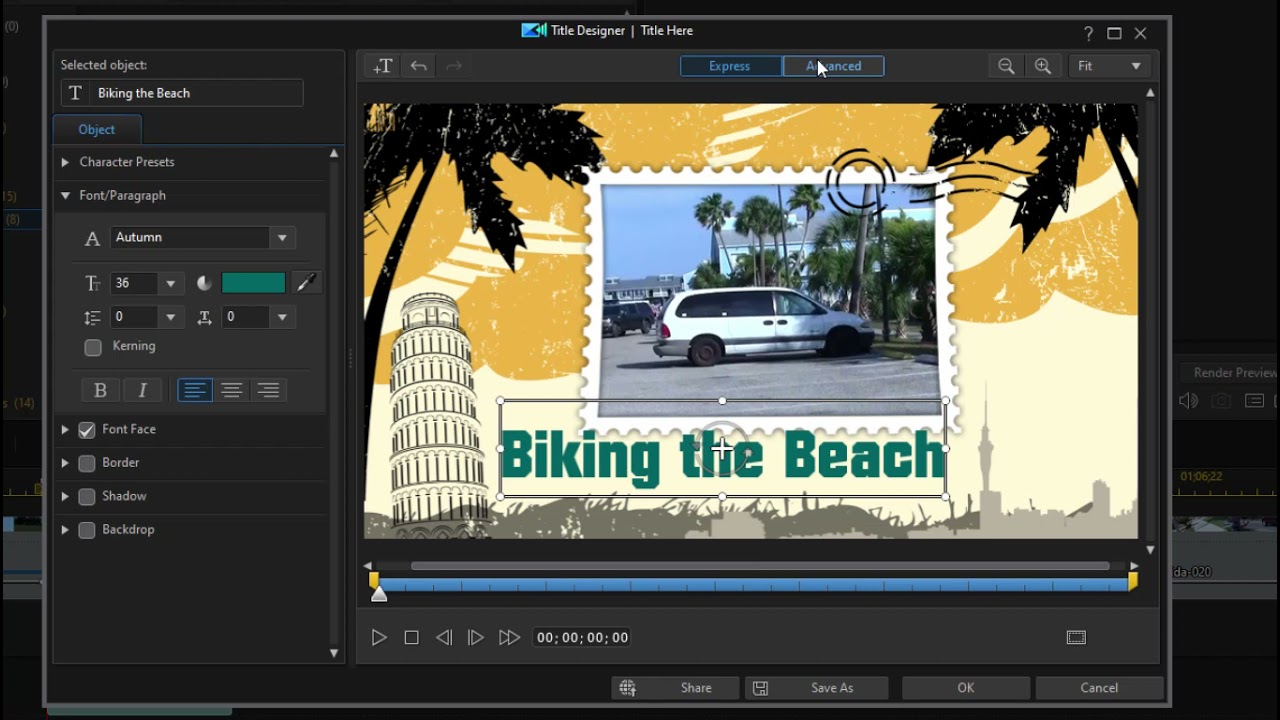This screenshot has height=720, width=1280.
Task: Zoom out of the preview
Action: click(1006, 66)
